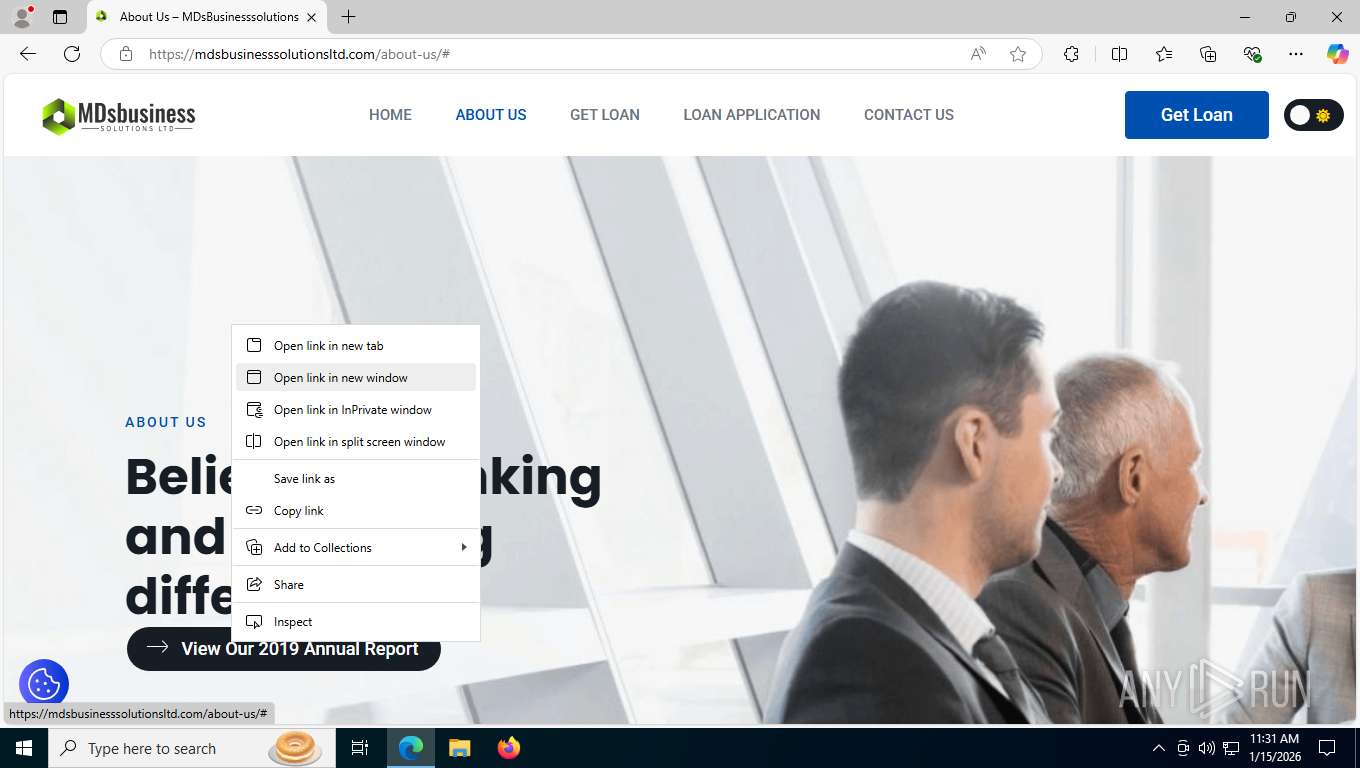1360x768 pixels.
Task: Open a new tab with the plus button
Action: point(348,17)
